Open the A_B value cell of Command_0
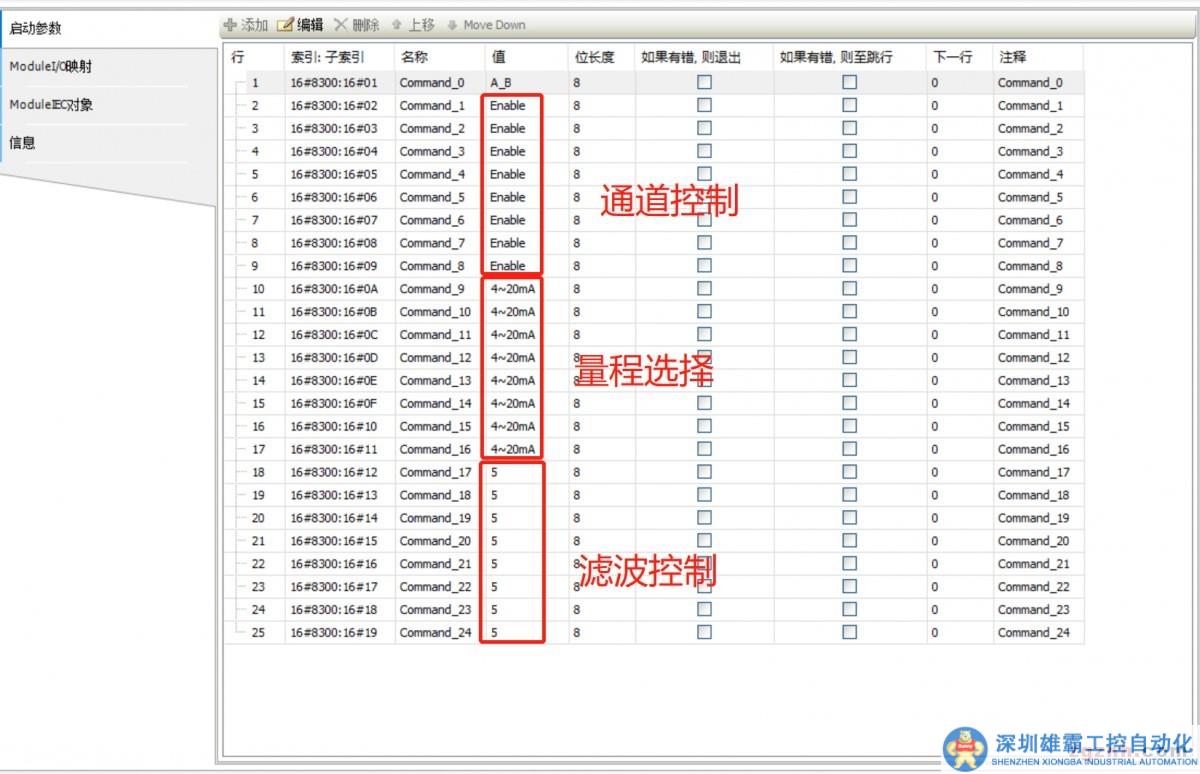The width and height of the screenshot is (1200, 774). [x=502, y=83]
